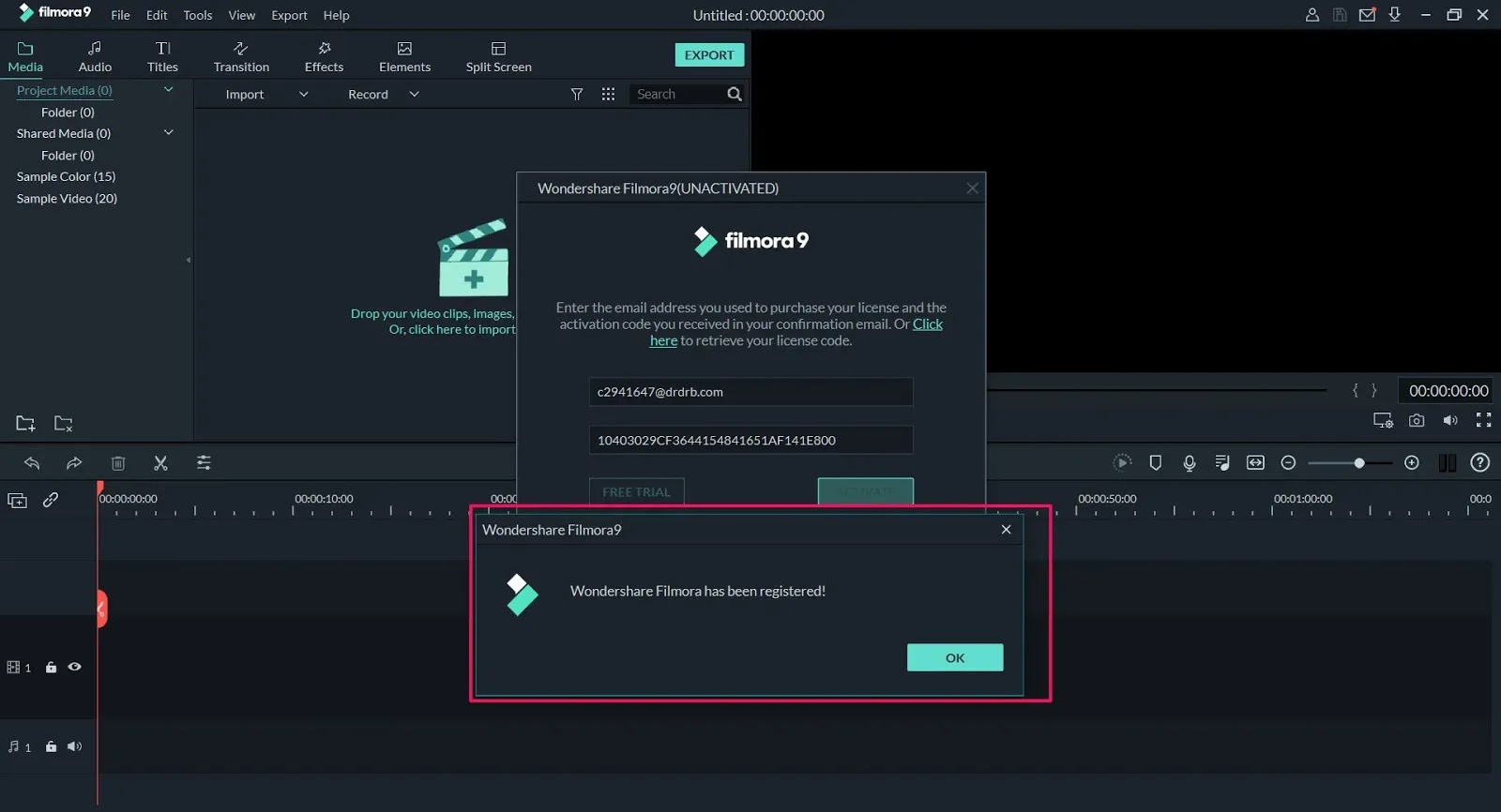Click the Redo arrow icon
Screen dimensions: 1501x812
point(74,462)
